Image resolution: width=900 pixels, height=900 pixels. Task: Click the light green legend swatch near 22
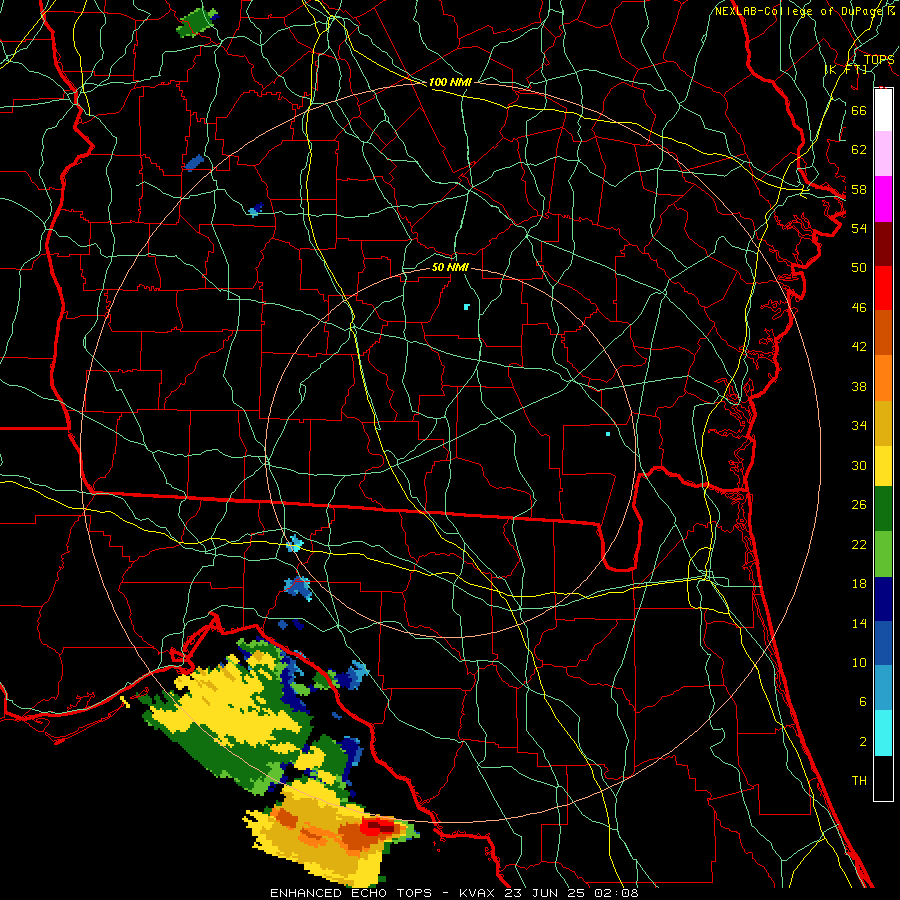click(883, 554)
